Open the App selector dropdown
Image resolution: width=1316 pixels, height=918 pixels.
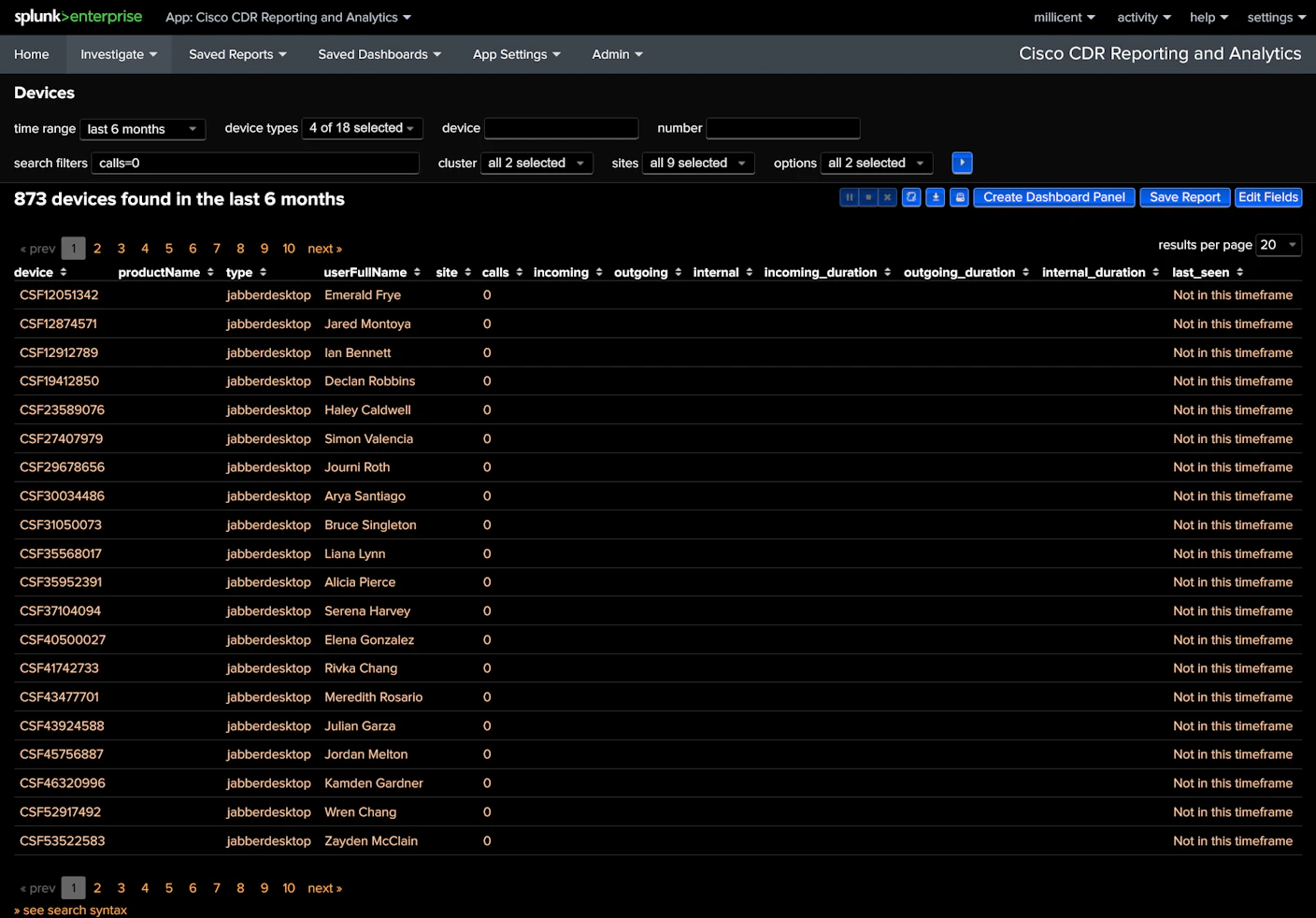pyautogui.click(x=288, y=17)
